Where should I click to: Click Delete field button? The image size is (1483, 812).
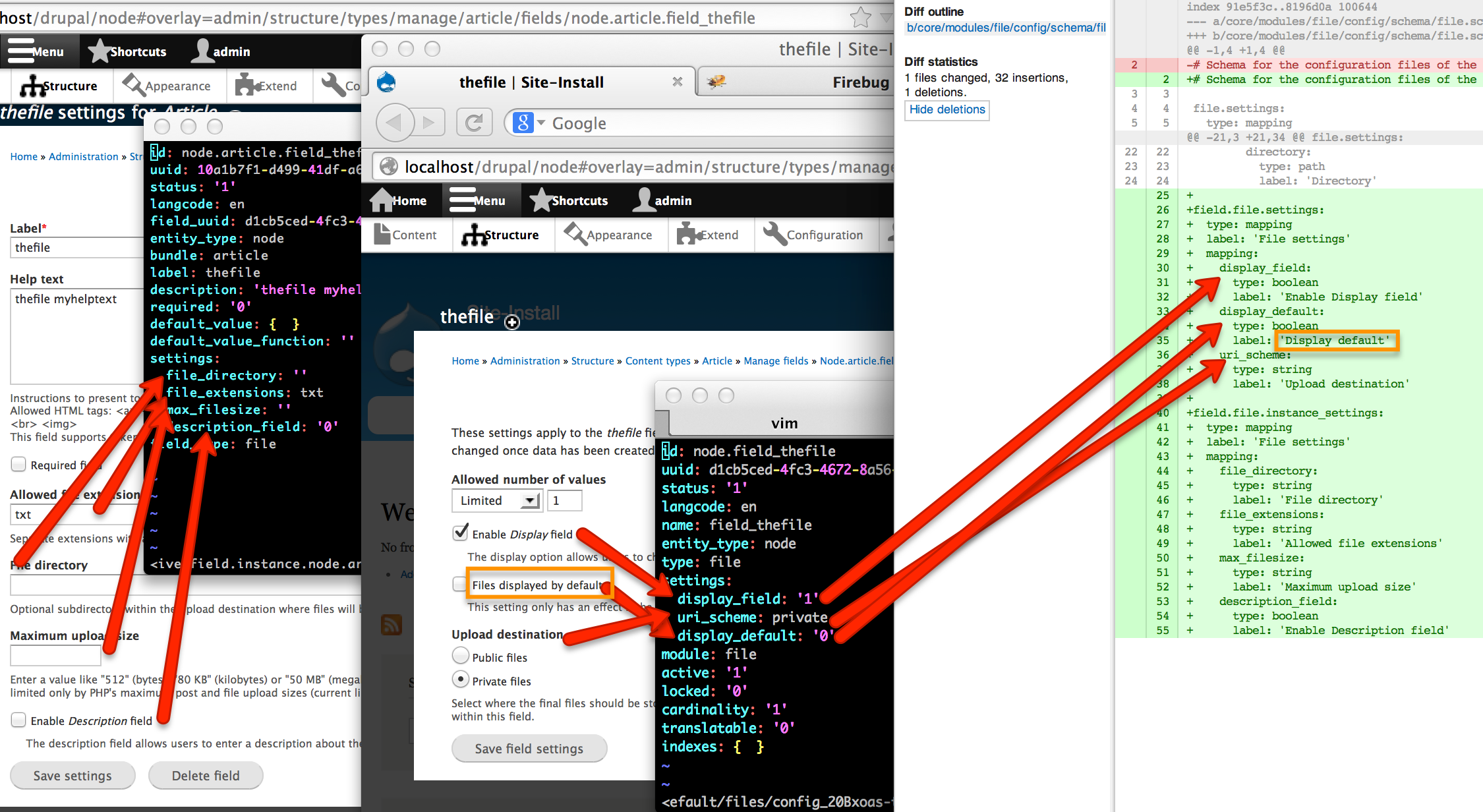(x=206, y=776)
